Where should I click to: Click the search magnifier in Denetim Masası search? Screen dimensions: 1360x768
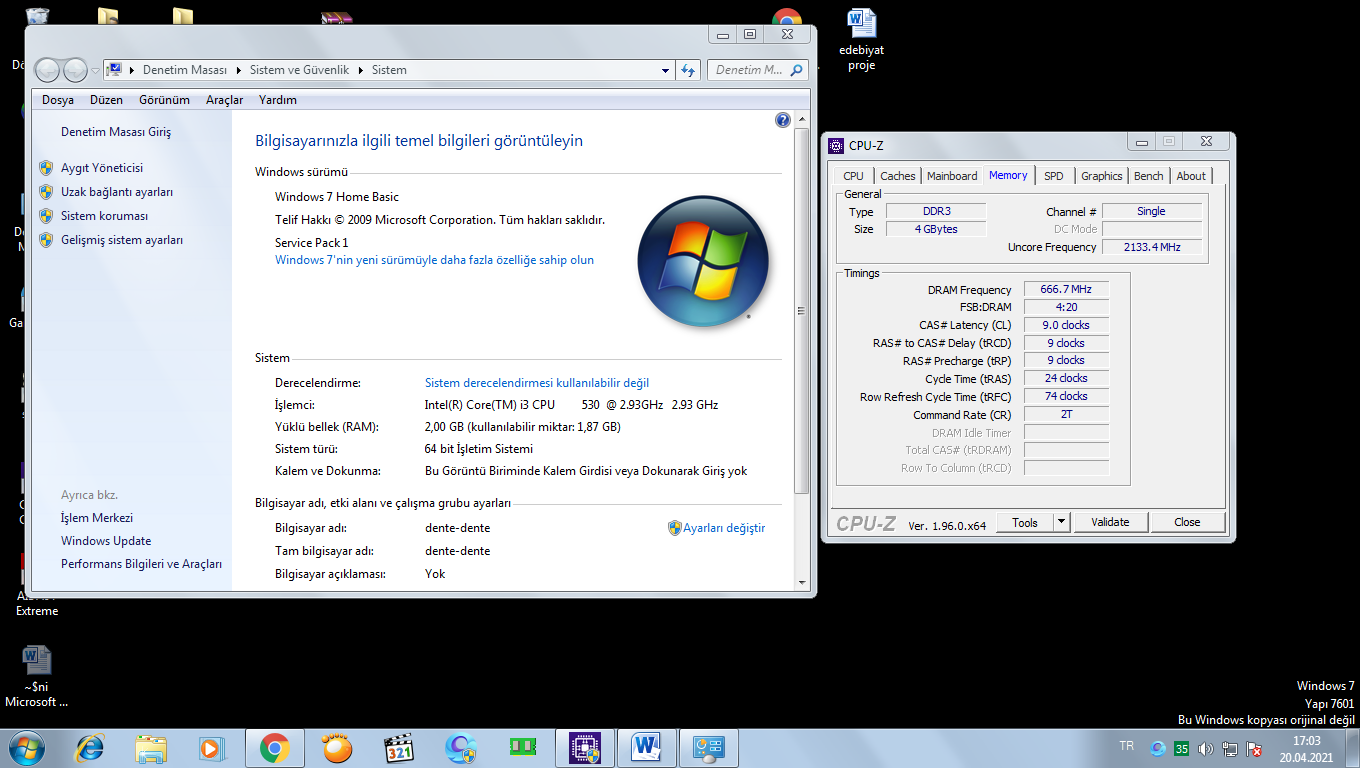coord(797,70)
